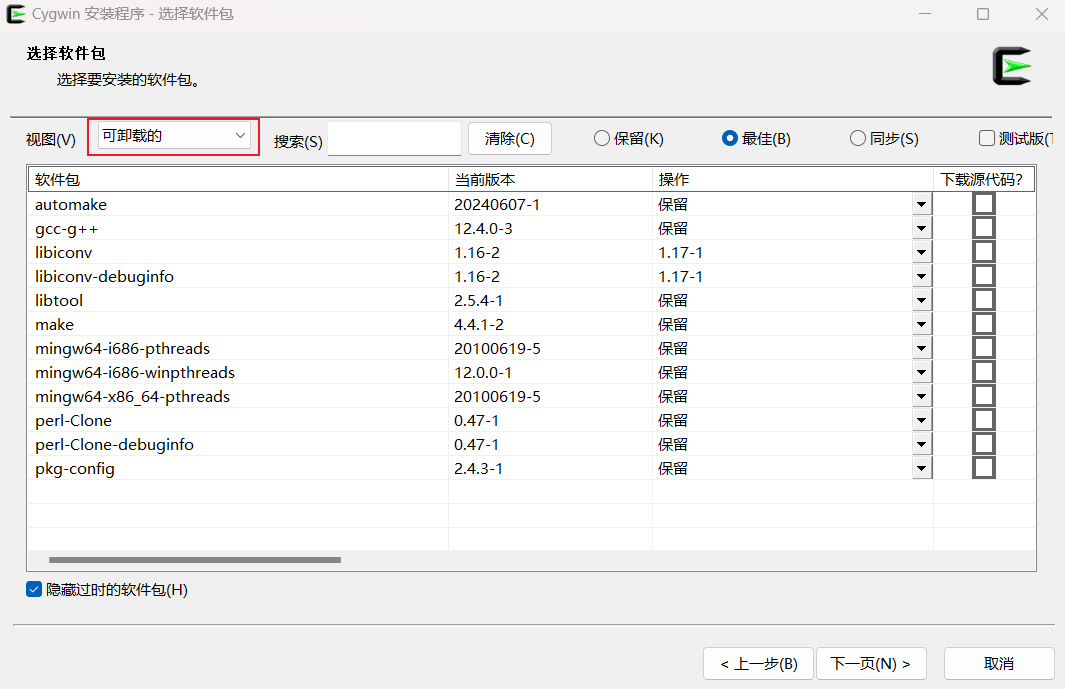Select the gcc-g++ package name
The width and height of the screenshot is (1065, 689).
(x=67, y=229)
